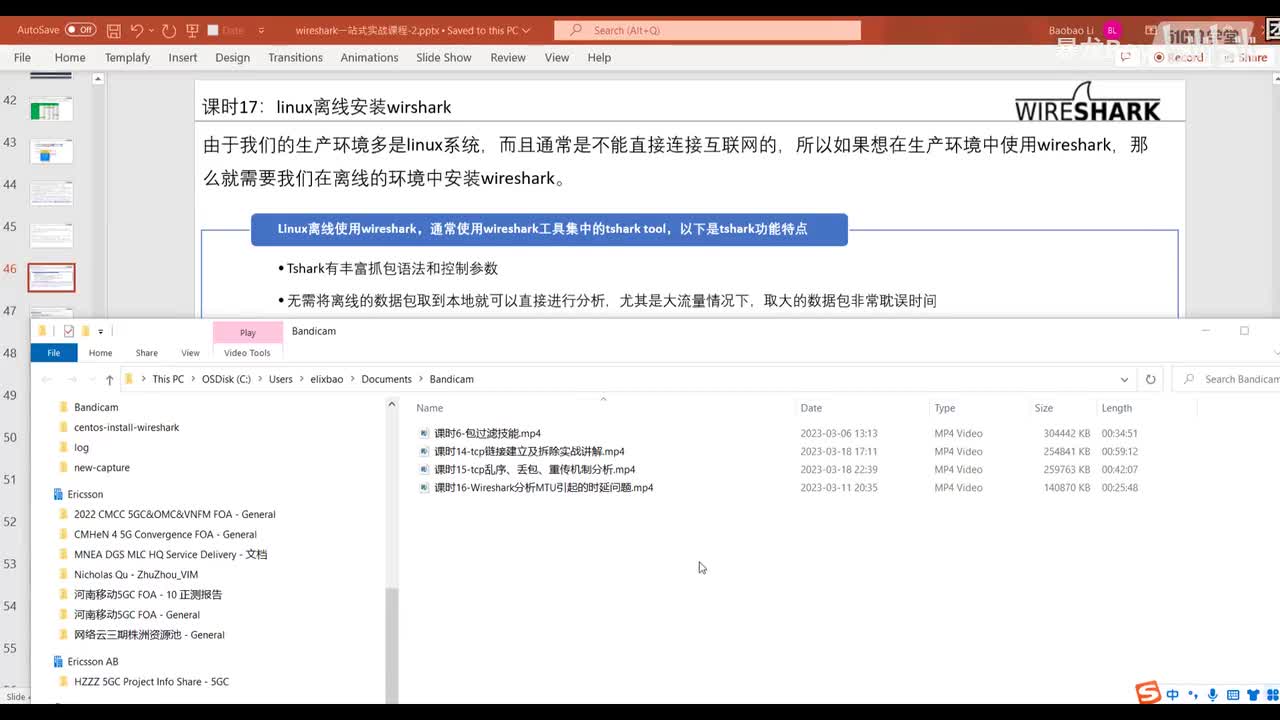
Task: Click the BL account avatar
Action: coord(1112,31)
